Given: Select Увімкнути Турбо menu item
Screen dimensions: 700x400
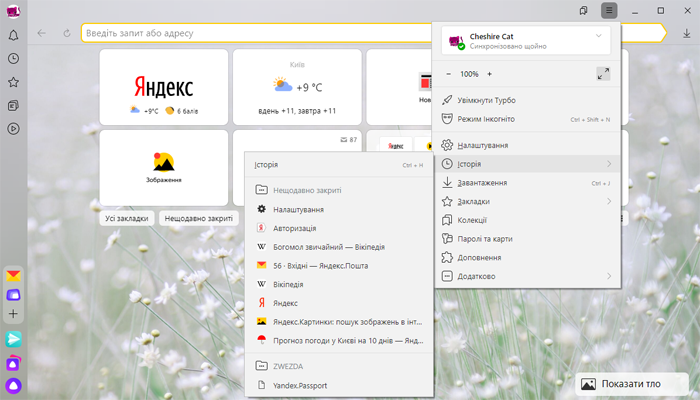Looking at the screenshot, I should (527, 100).
